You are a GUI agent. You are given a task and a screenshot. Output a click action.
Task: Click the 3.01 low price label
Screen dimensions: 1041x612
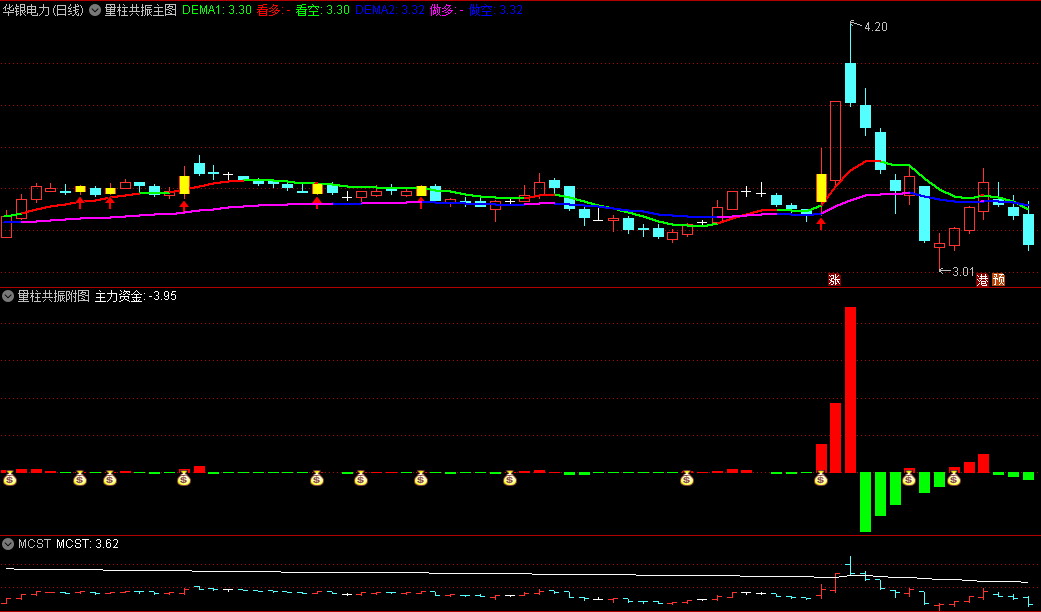(x=963, y=271)
